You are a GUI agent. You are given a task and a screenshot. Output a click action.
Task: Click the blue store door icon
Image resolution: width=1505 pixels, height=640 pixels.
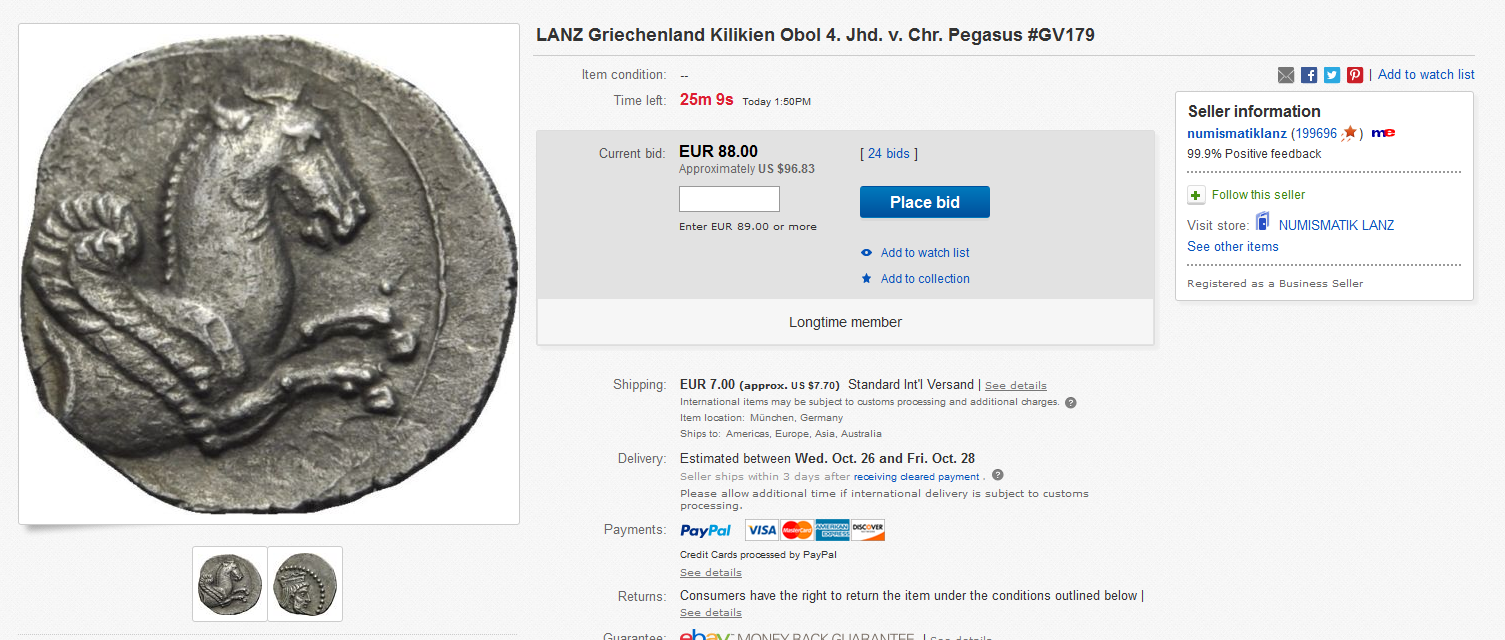coord(1263,222)
